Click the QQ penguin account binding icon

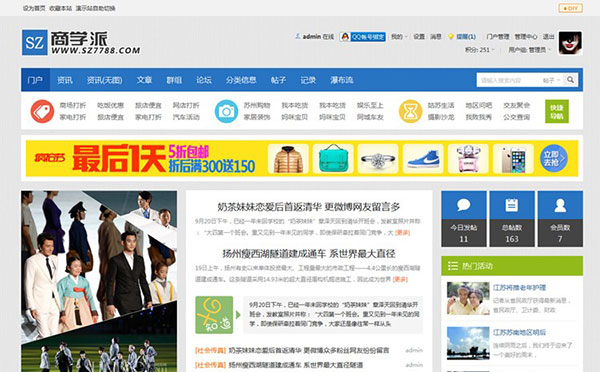point(345,37)
